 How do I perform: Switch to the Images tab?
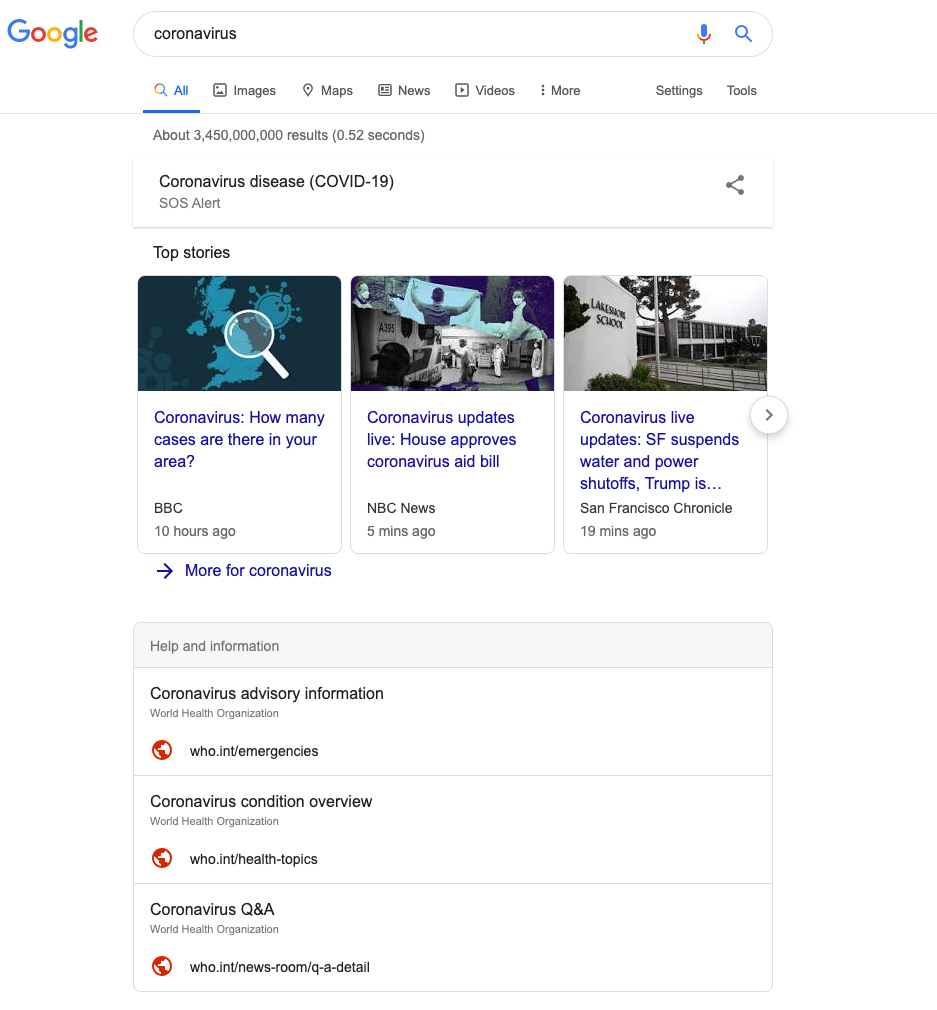tap(244, 90)
